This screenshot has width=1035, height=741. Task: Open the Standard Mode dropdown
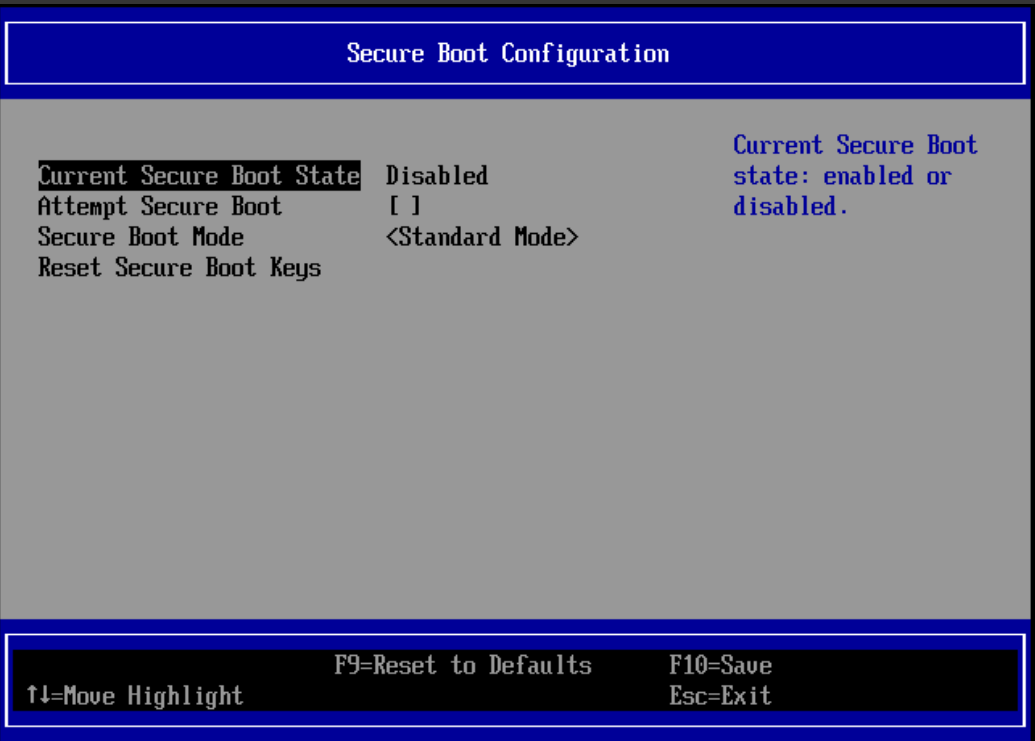(482, 238)
